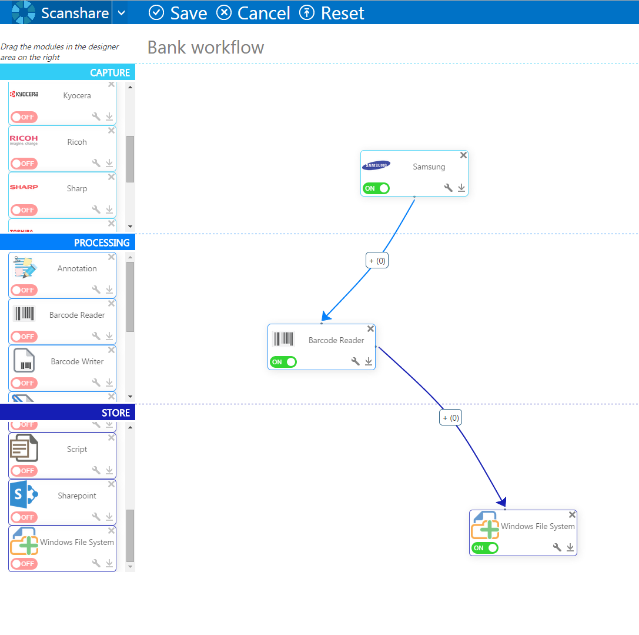Turn off canvas Barcode Reader node switch
Viewport: 639px width, 635px height.
pyautogui.click(x=283, y=362)
